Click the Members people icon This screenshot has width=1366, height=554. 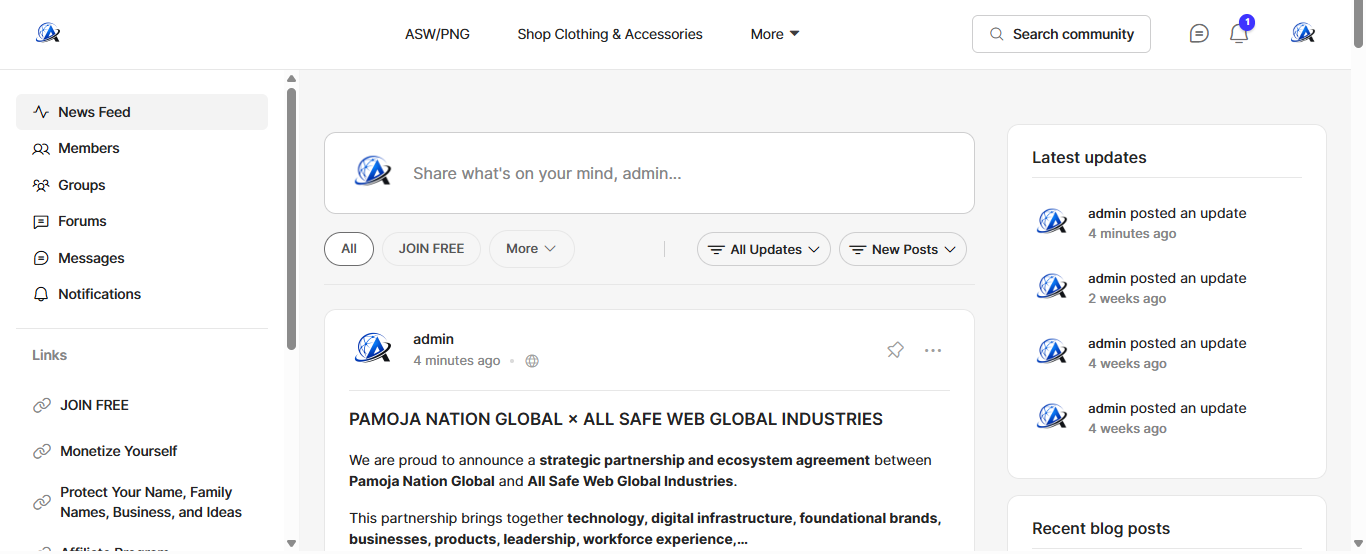pos(41,149)
